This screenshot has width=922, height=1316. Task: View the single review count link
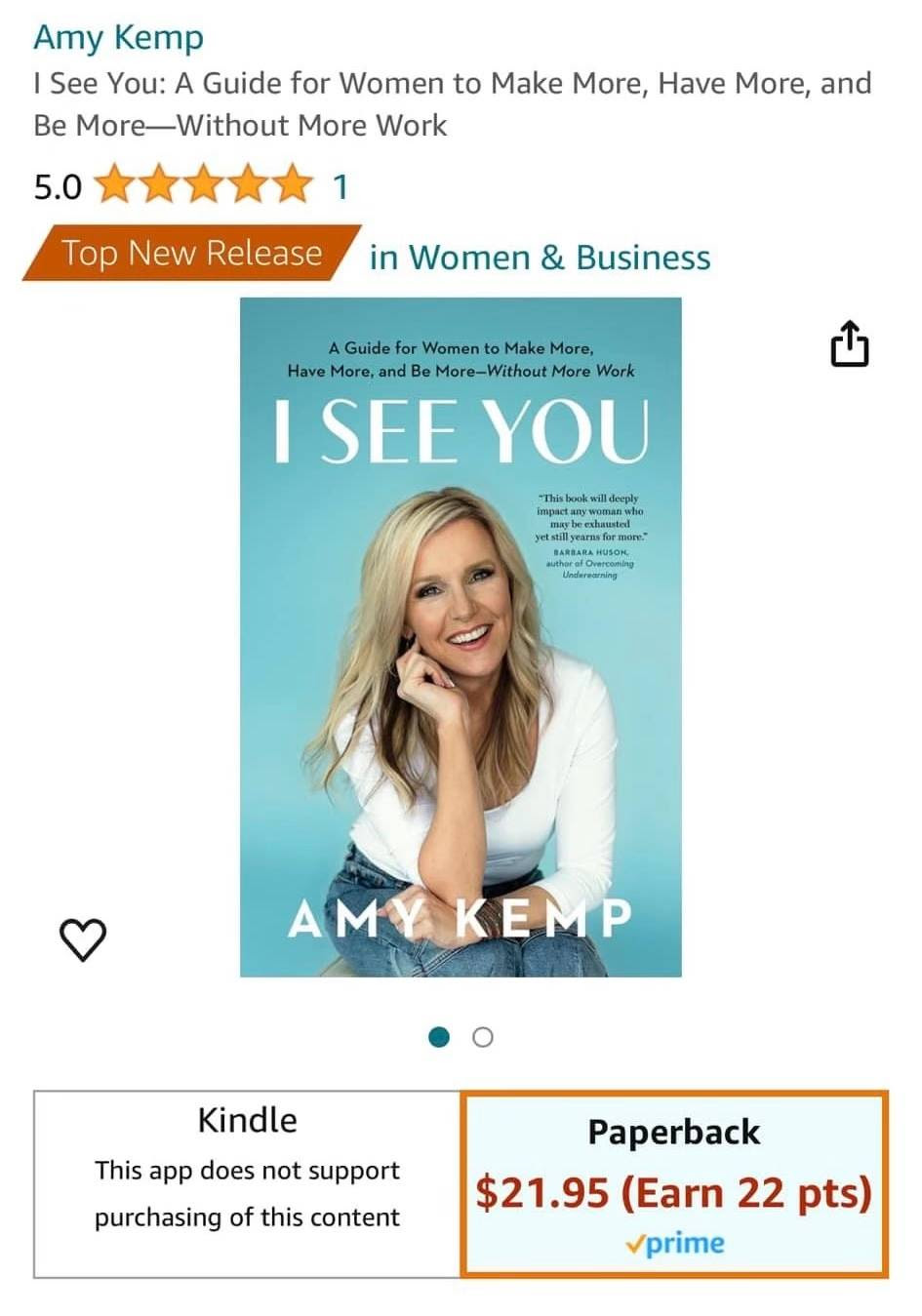point(341,185)
